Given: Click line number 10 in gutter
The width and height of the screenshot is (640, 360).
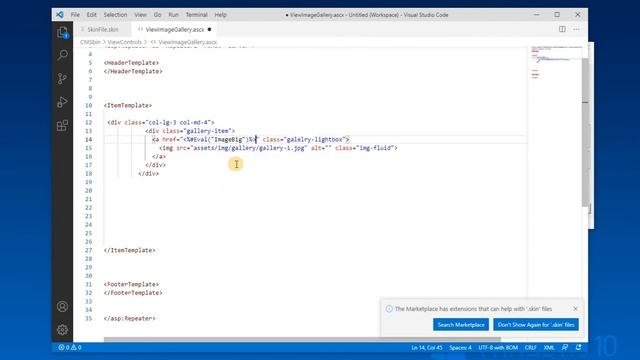Looking at the screenshot, I should pos(89,105).
